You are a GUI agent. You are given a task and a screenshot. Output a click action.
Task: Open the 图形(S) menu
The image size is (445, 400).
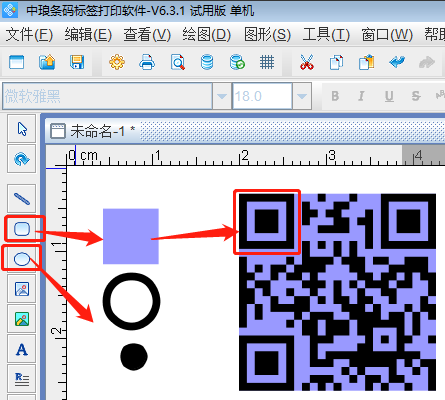(267, 35)
